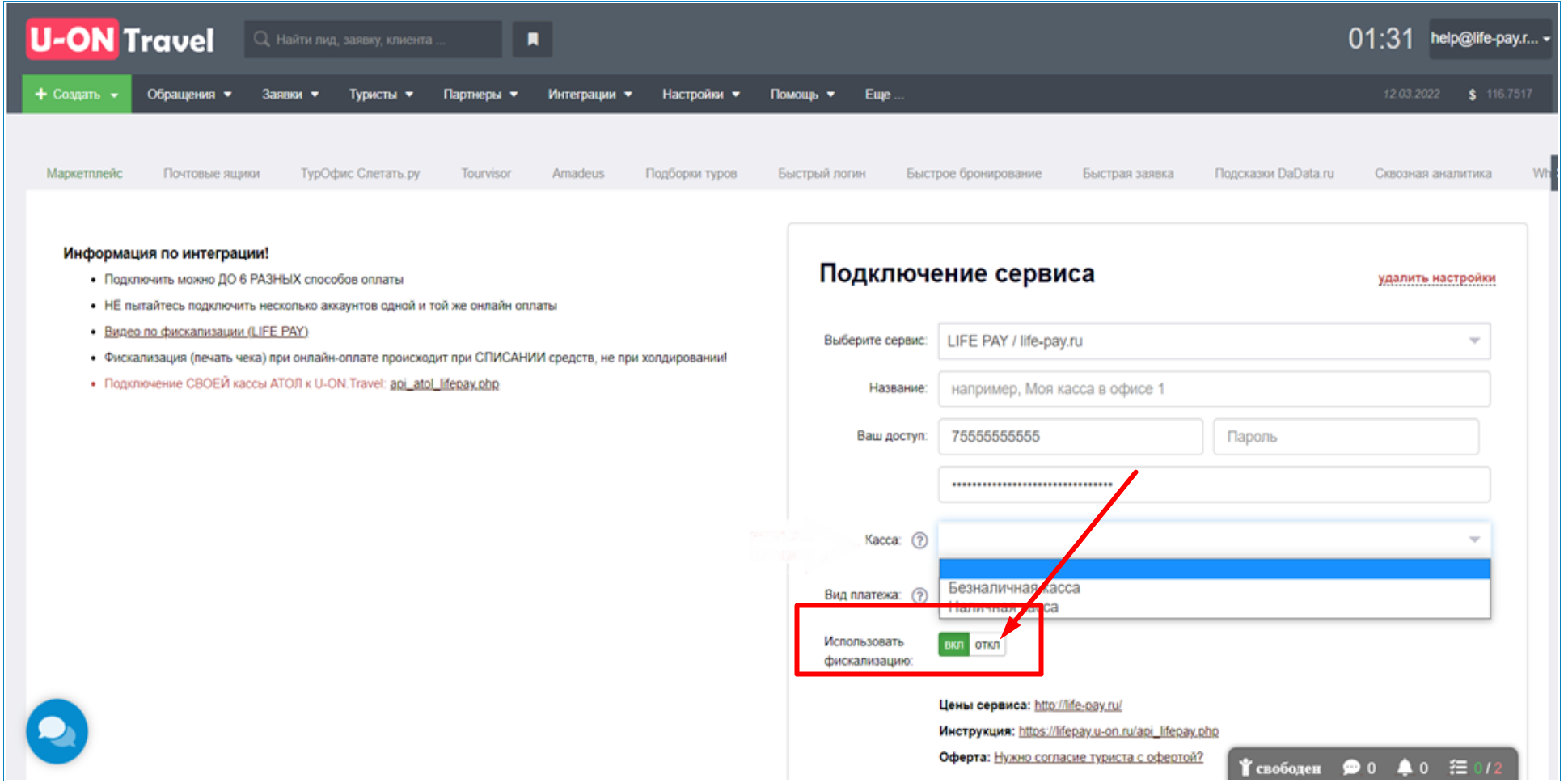This screenshot has height=783, width=1568.
Task: Switch to Быстрая заявка tab
Action: [x=1128, y=173]
